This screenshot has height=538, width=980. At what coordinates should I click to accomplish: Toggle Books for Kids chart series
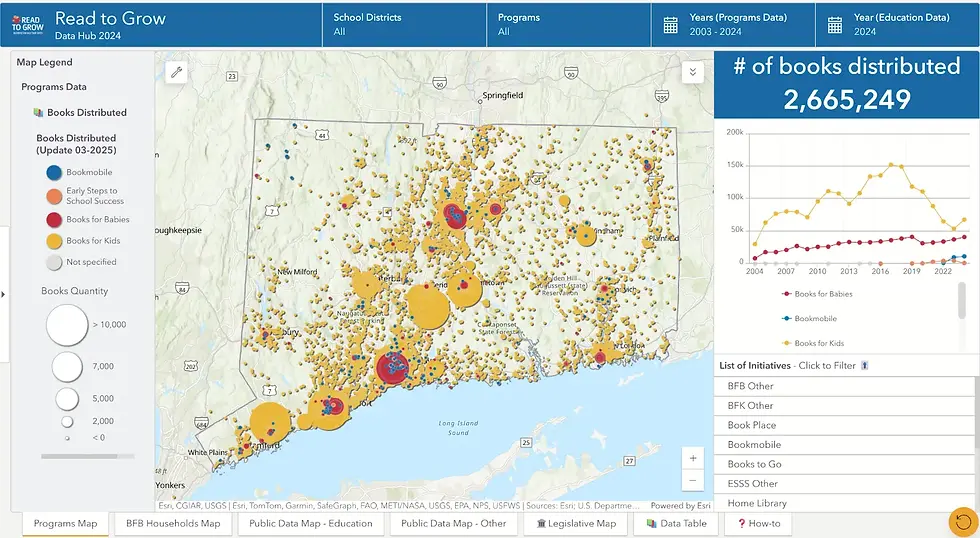[x=813, y=343]
